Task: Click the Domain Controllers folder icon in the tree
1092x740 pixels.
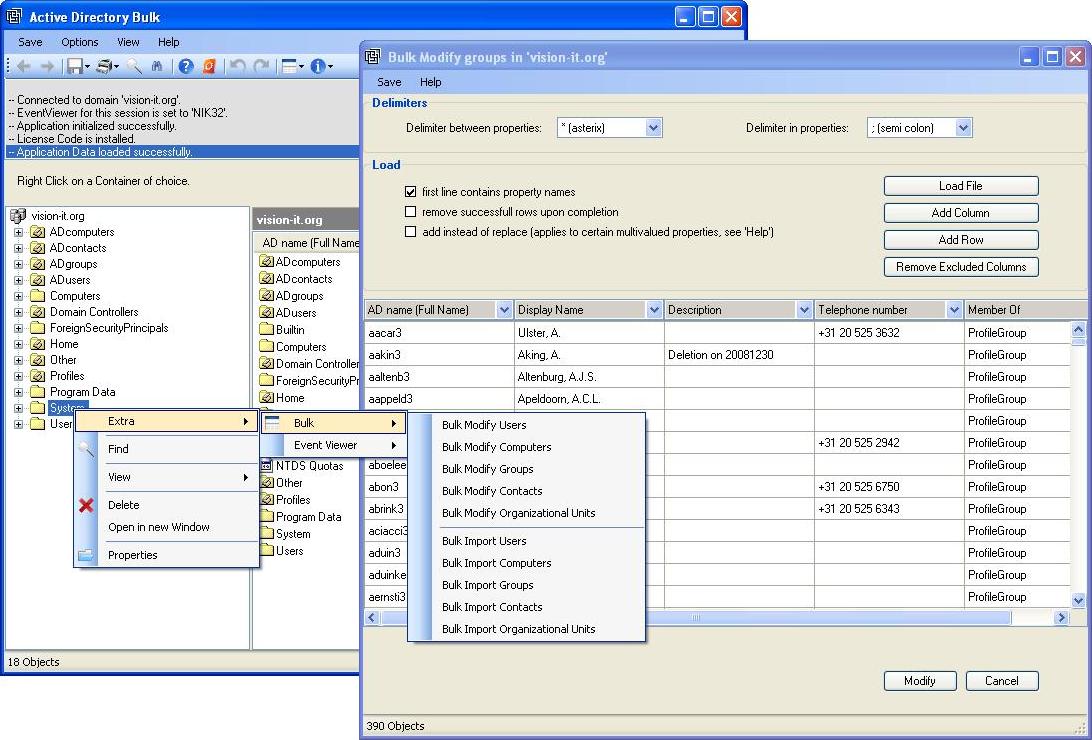Action: tap(38, 312)
